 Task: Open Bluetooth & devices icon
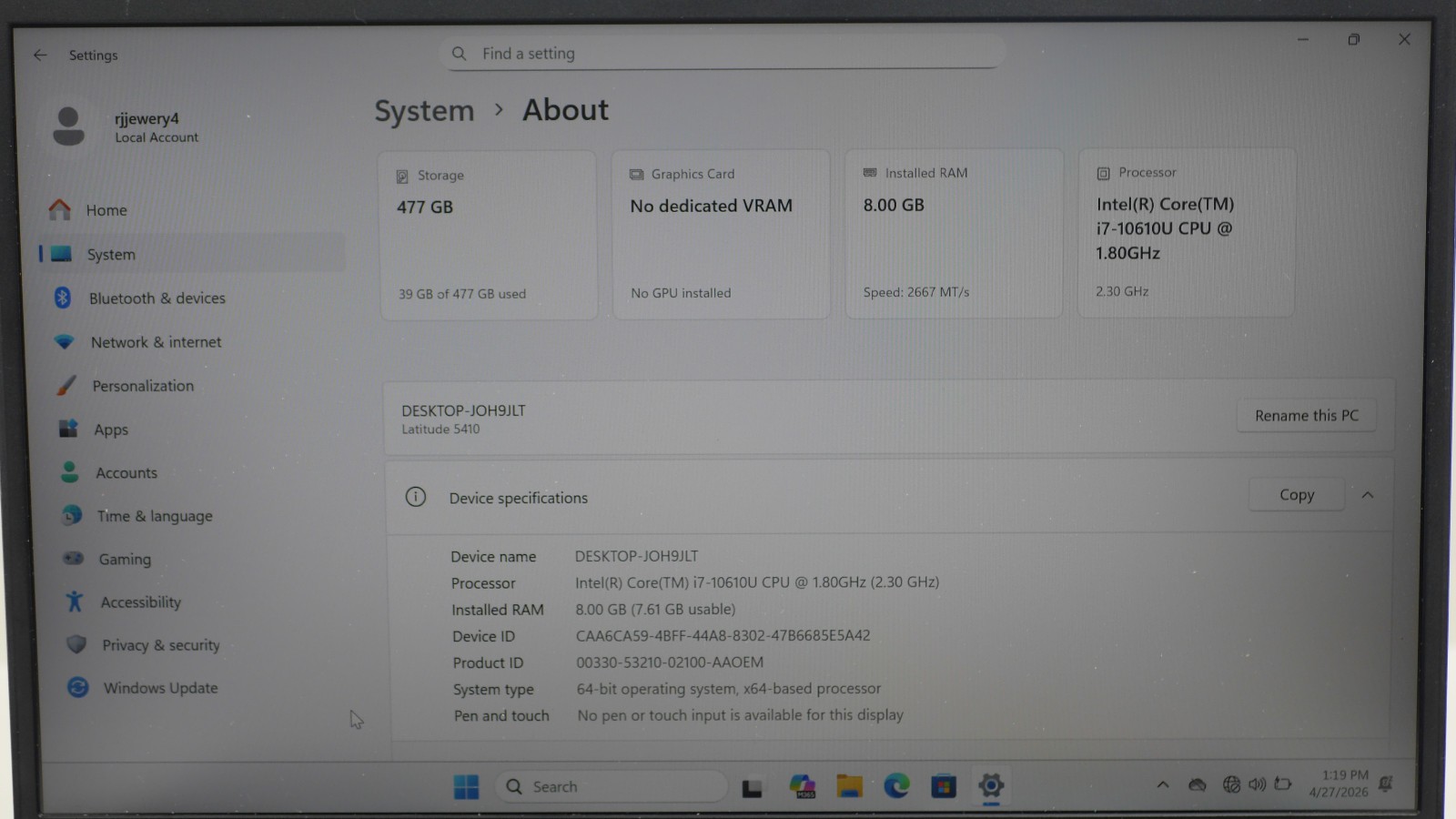click(x=63, y=298)
